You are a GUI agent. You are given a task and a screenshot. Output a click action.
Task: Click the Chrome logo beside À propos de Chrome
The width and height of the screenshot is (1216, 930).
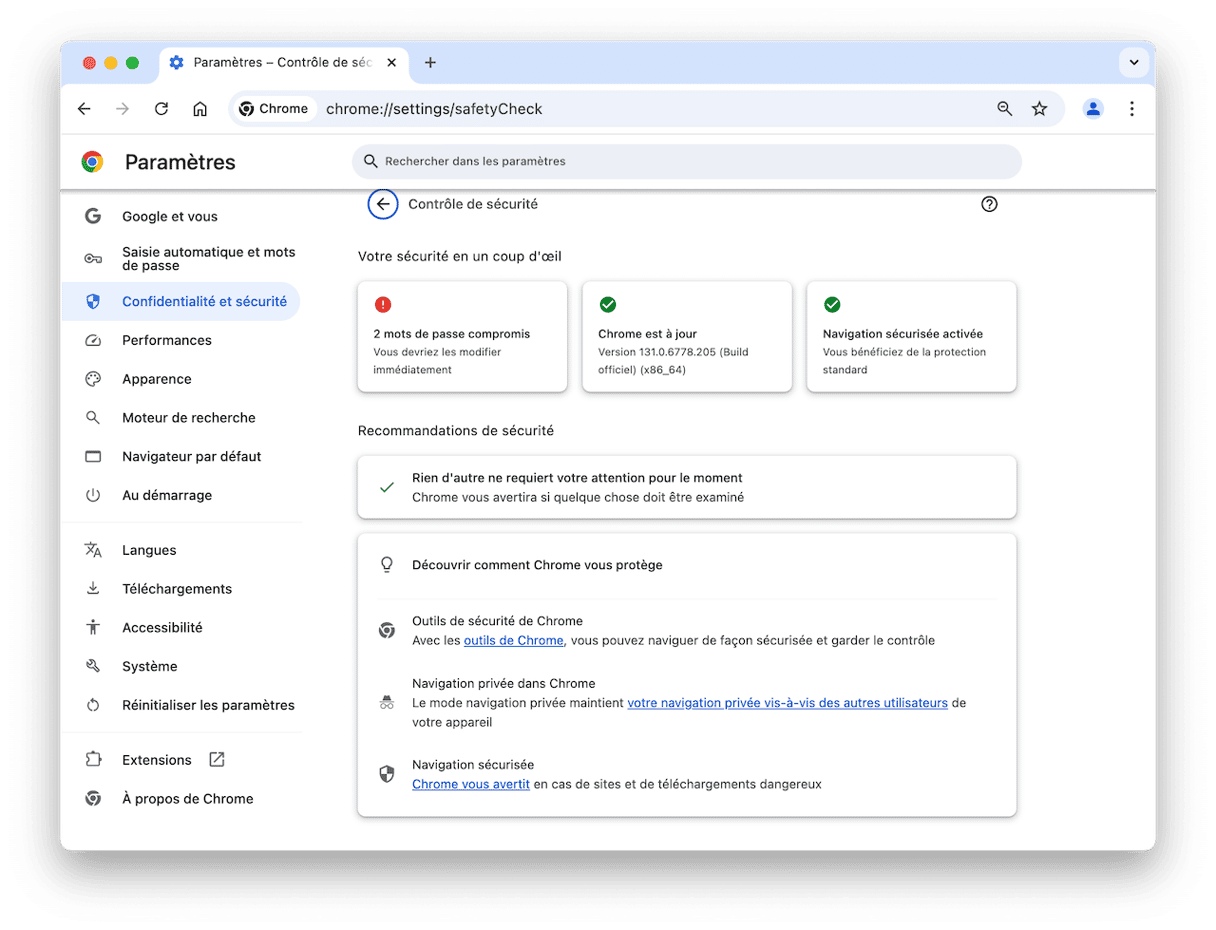pos(93,799)
